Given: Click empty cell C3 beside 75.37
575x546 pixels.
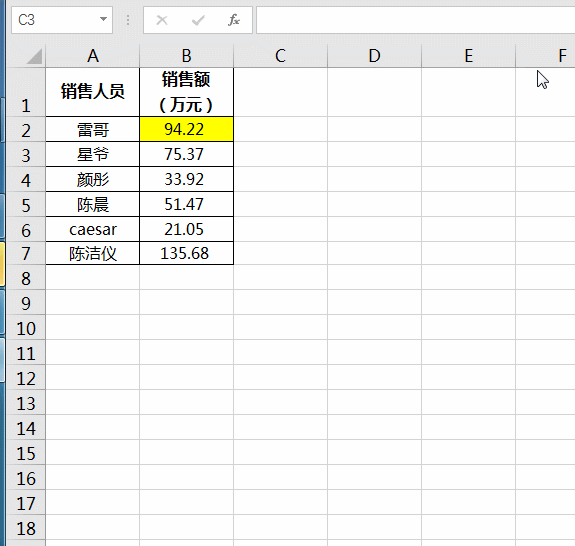Looking at the screenshot, I should point(281,154).
